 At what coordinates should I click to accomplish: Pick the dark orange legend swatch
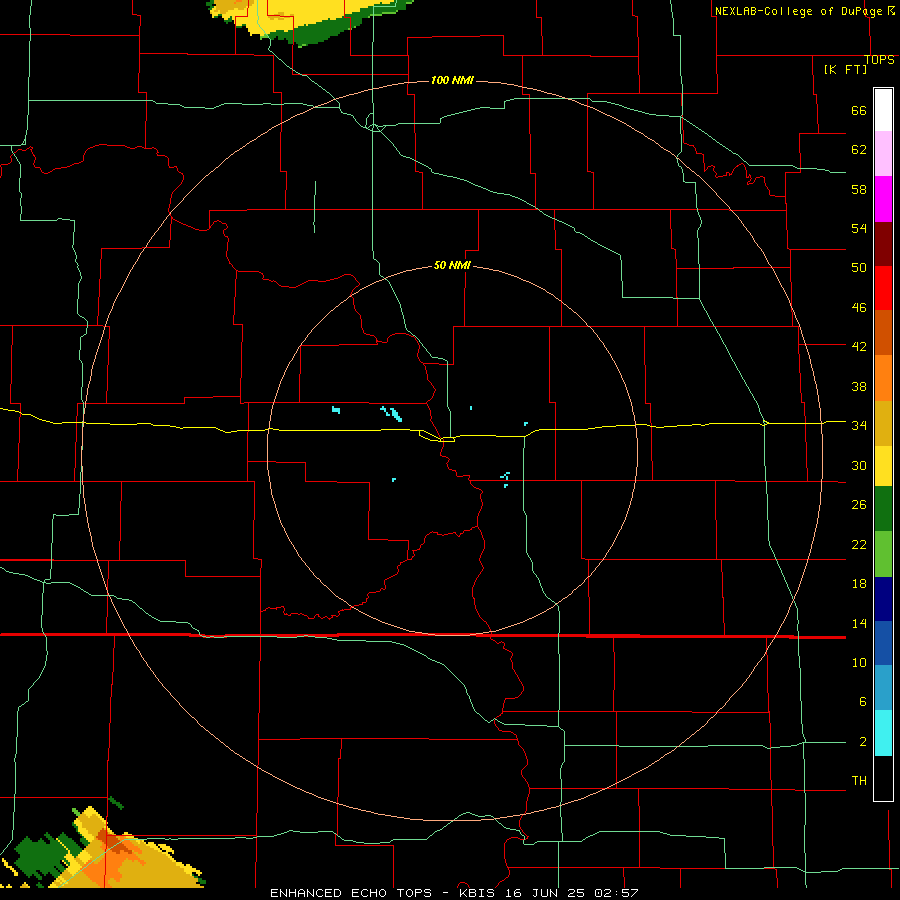coord(883,333)
